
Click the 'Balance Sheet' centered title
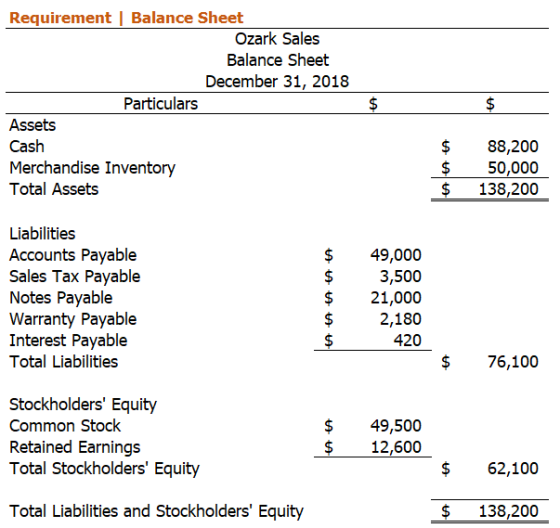pyautogui.click(x=278, y=60)
